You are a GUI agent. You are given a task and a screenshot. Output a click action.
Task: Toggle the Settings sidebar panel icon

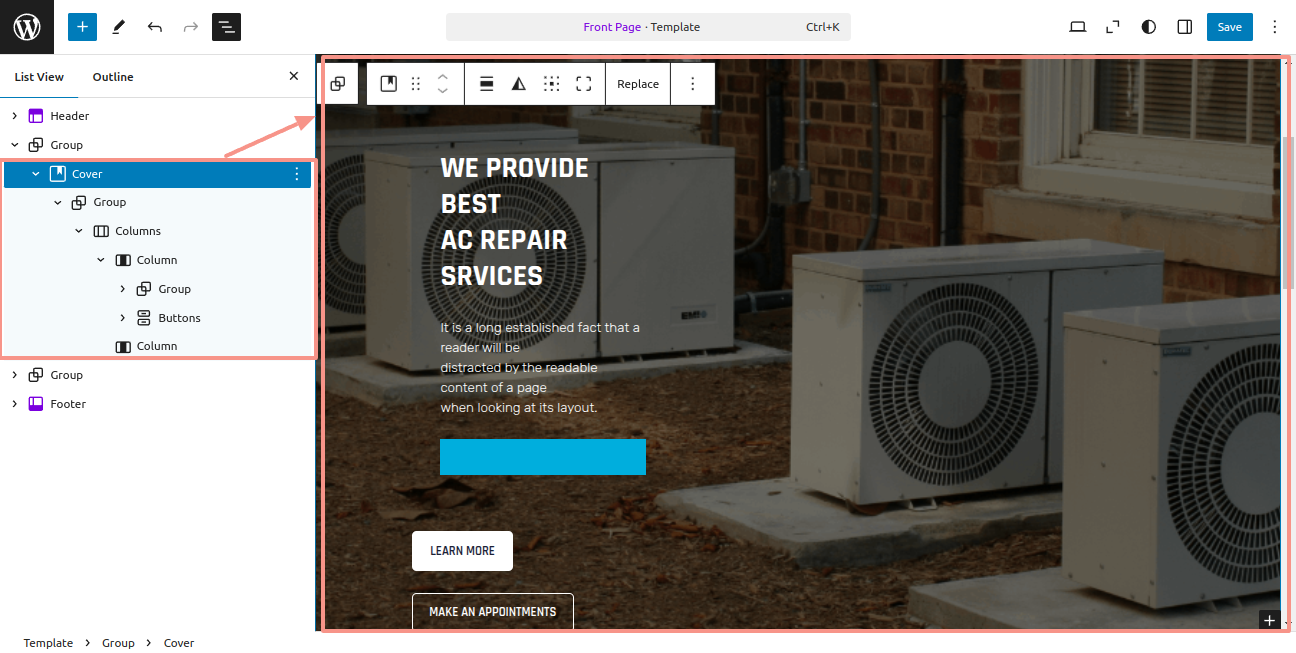pos(1185,27)
